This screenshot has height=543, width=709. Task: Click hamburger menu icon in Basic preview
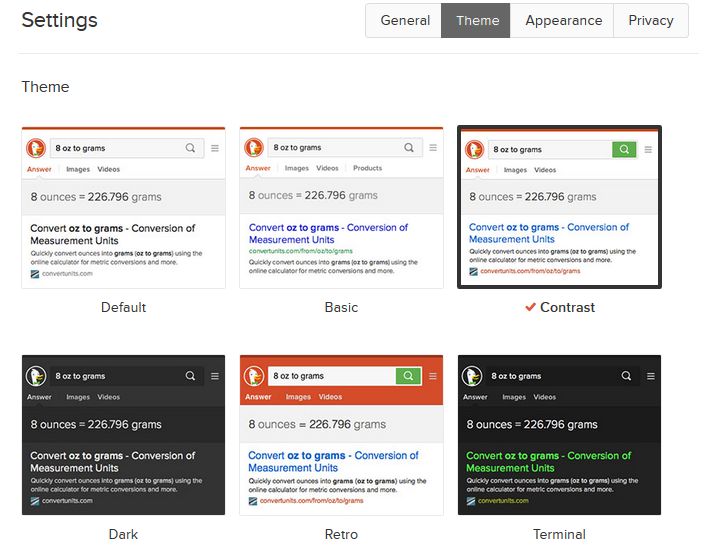[433, 148]
